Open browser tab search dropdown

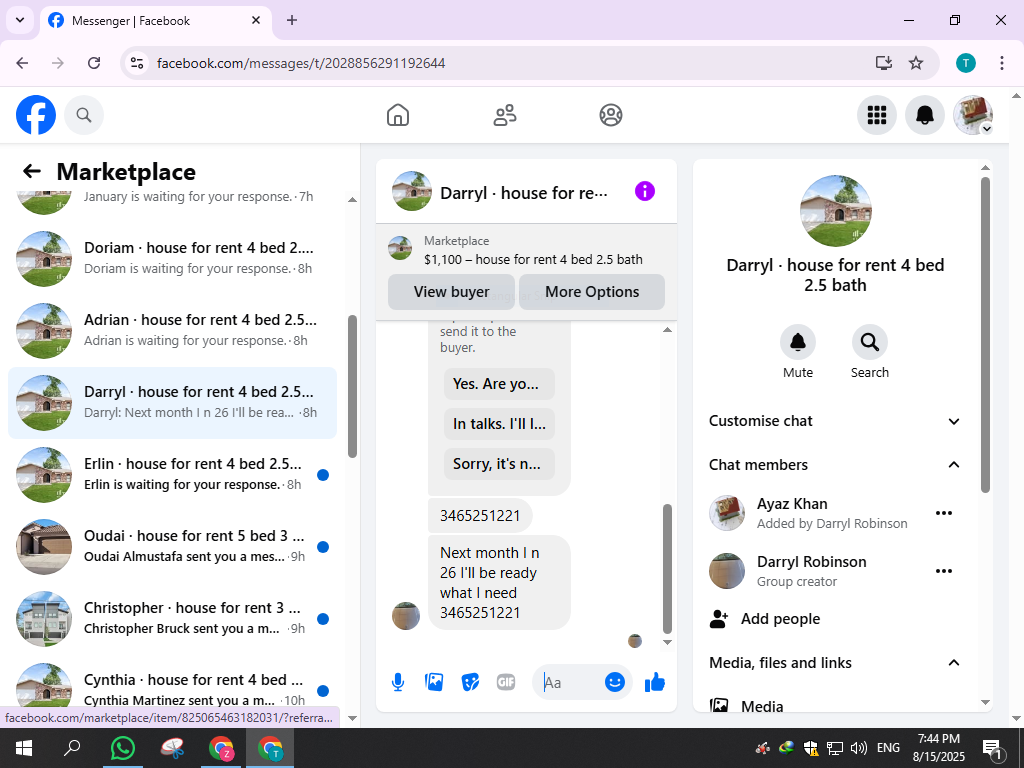[x=20, y=20]
